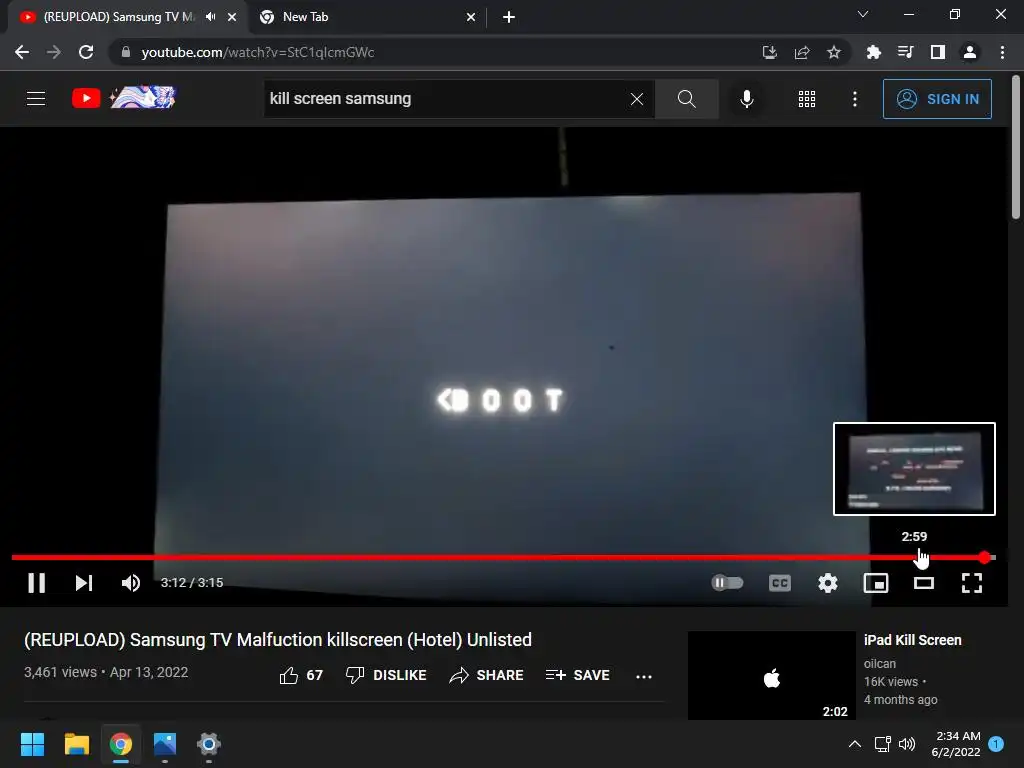Open the iPad Kill Screen thumbnail
The height and width of the screenshot is (768, 1024).
pos(771,677)
